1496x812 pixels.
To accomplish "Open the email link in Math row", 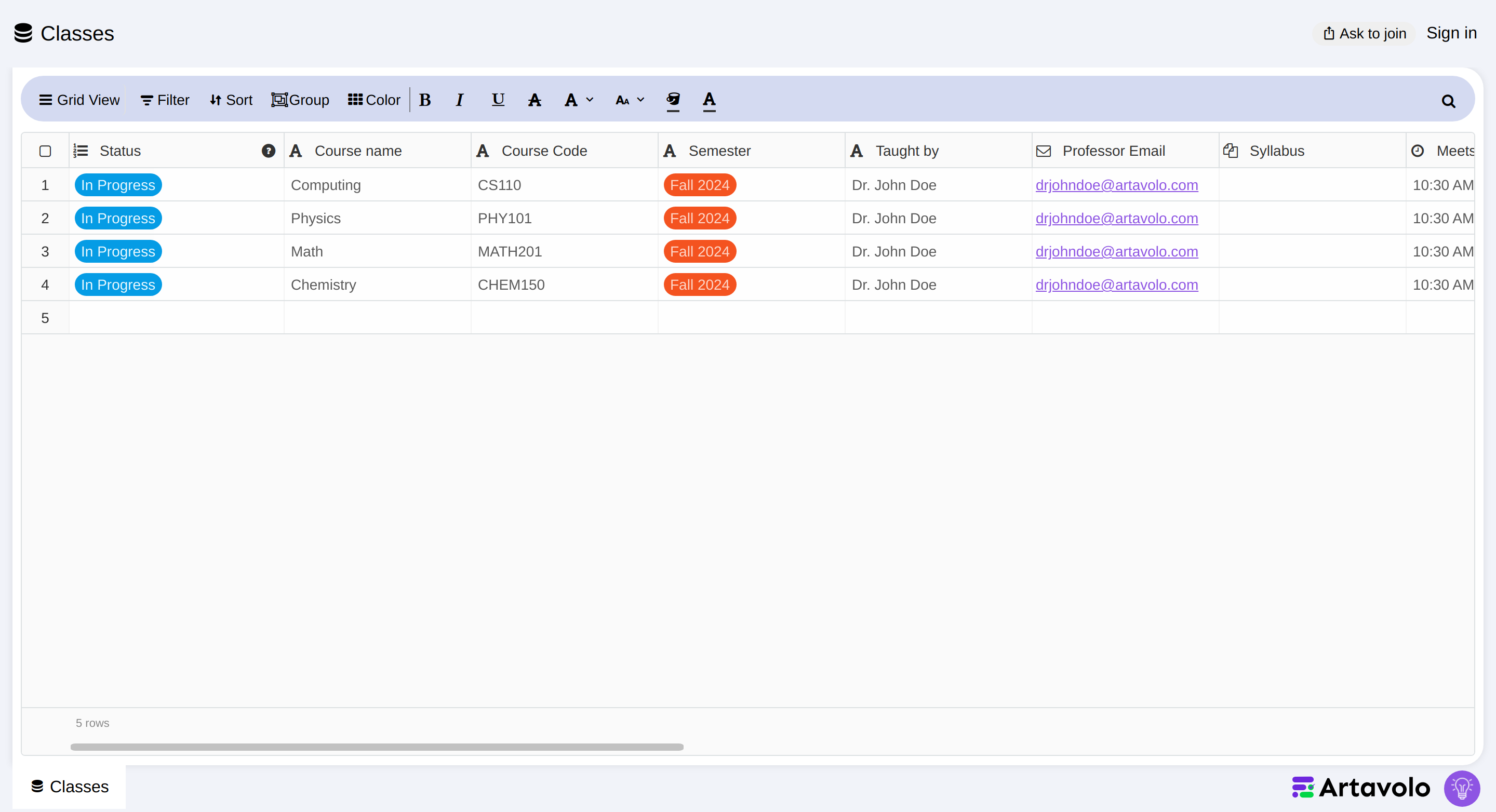I will coord(1117,251).
